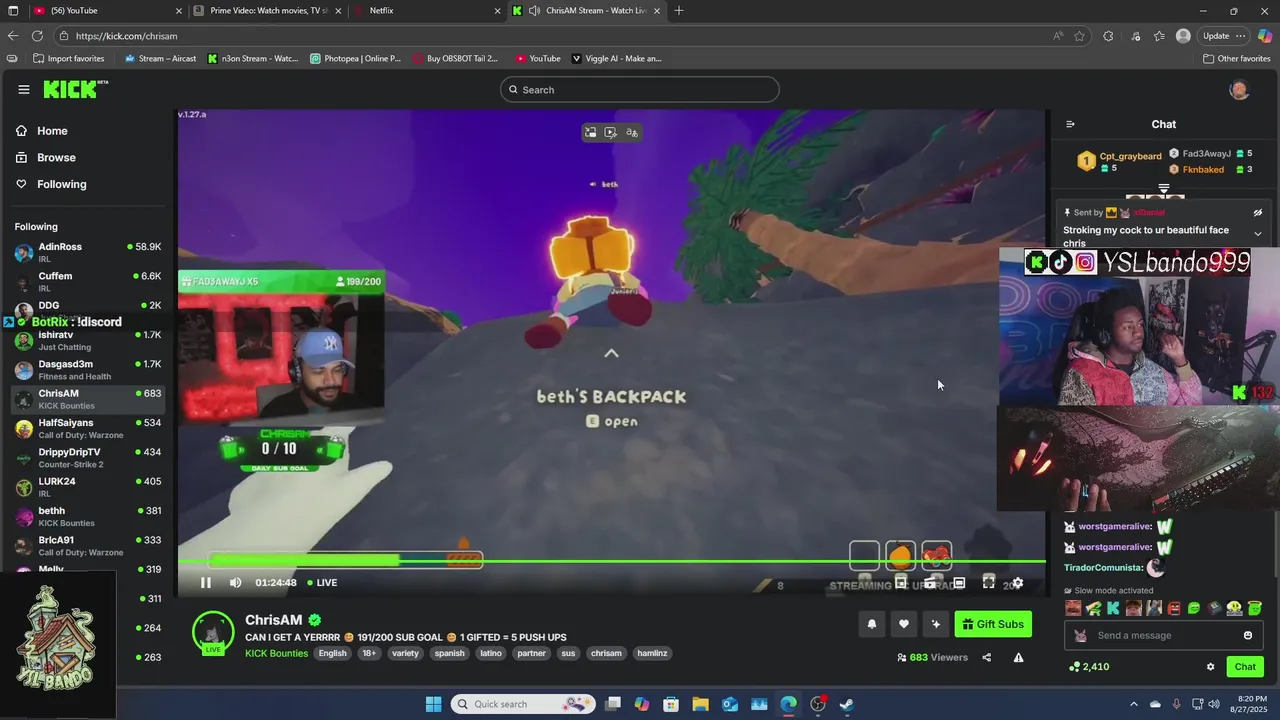Click the taskbar Quick search box
The image size is (1280, 720).
(522, 704)
